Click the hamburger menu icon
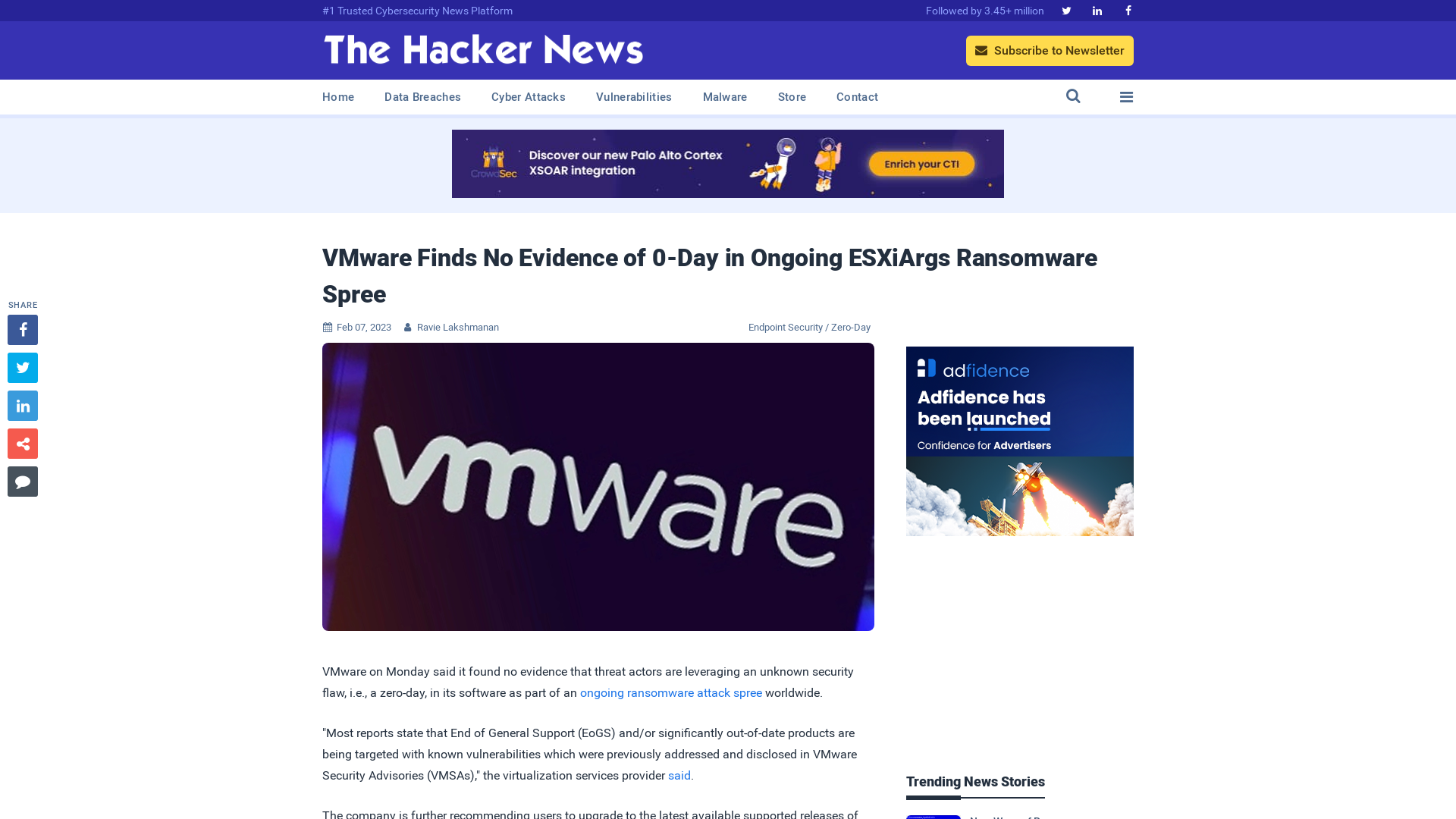1456x819 pixels. tap(1126, 96)
